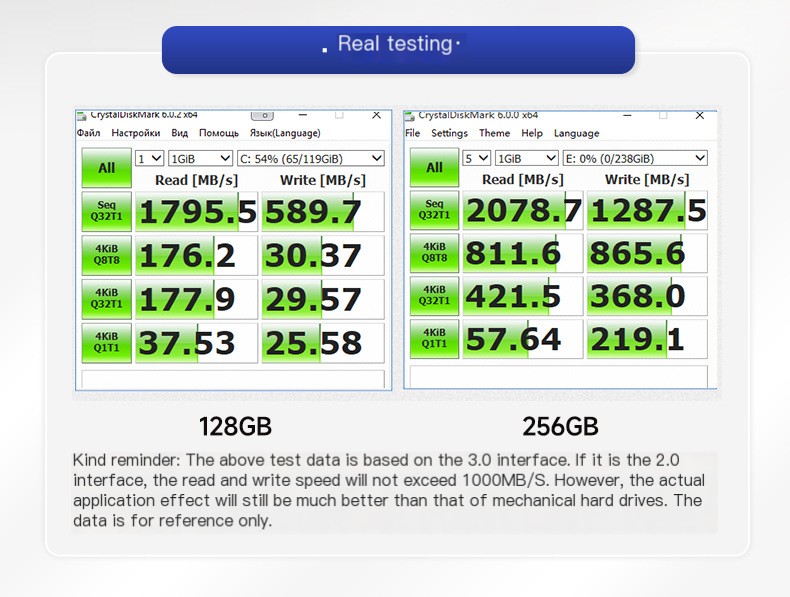
Task: Click the 2078.7 sequential read result field
Action: [x=522, y=211]
